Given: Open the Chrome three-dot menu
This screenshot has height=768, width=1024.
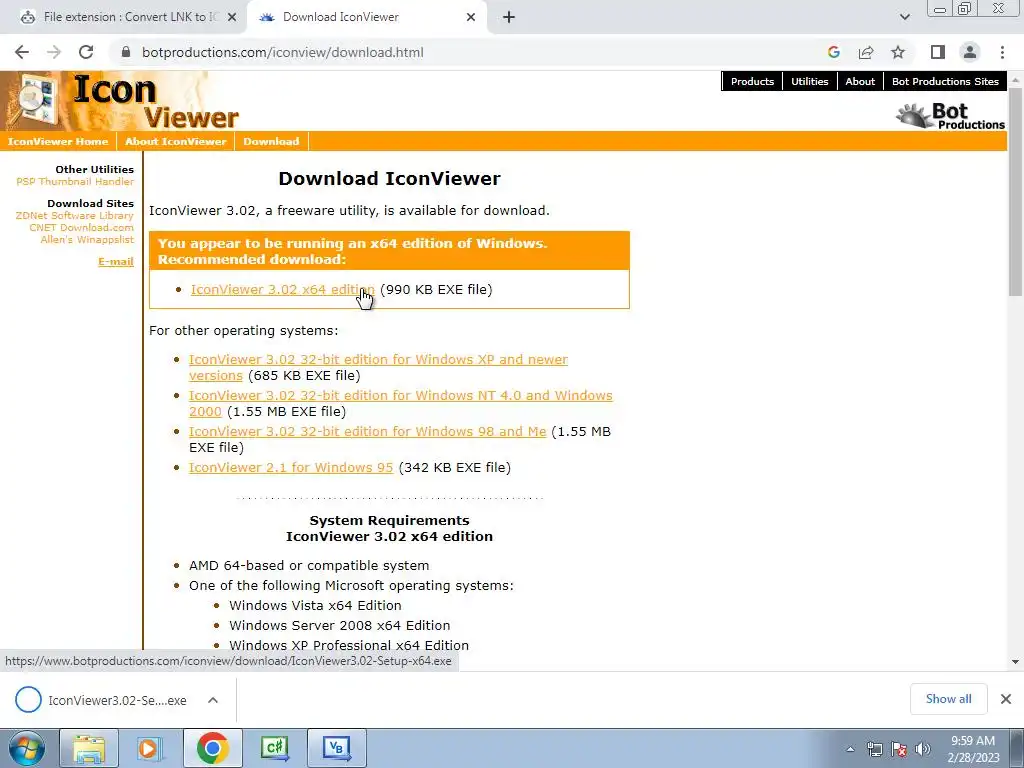Looking at the screenshot, I should tap(1002, 52).
